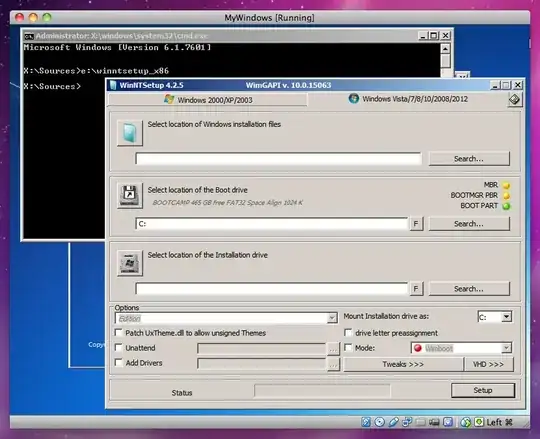540x439 pixels.
Task: Click the Installation drive icon
Action: pyautogui.click(x=130, y=263)
